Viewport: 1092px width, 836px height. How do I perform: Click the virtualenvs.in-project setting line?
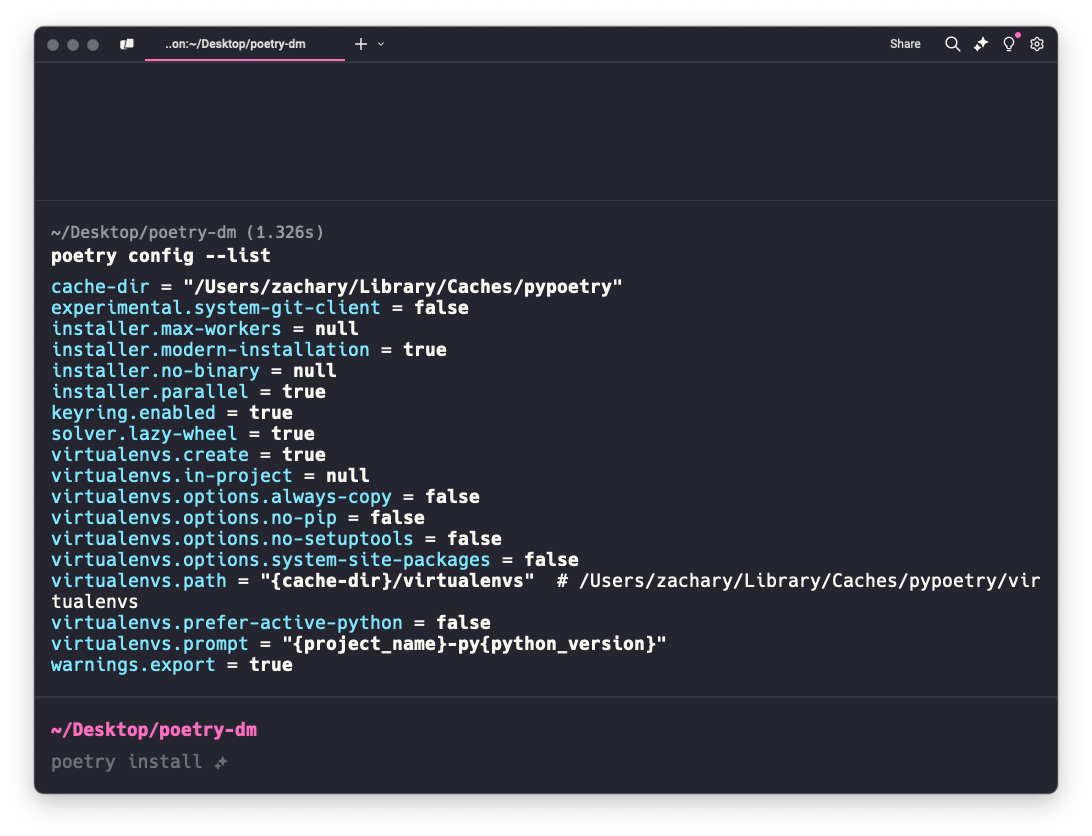click(x=210, y=476)
